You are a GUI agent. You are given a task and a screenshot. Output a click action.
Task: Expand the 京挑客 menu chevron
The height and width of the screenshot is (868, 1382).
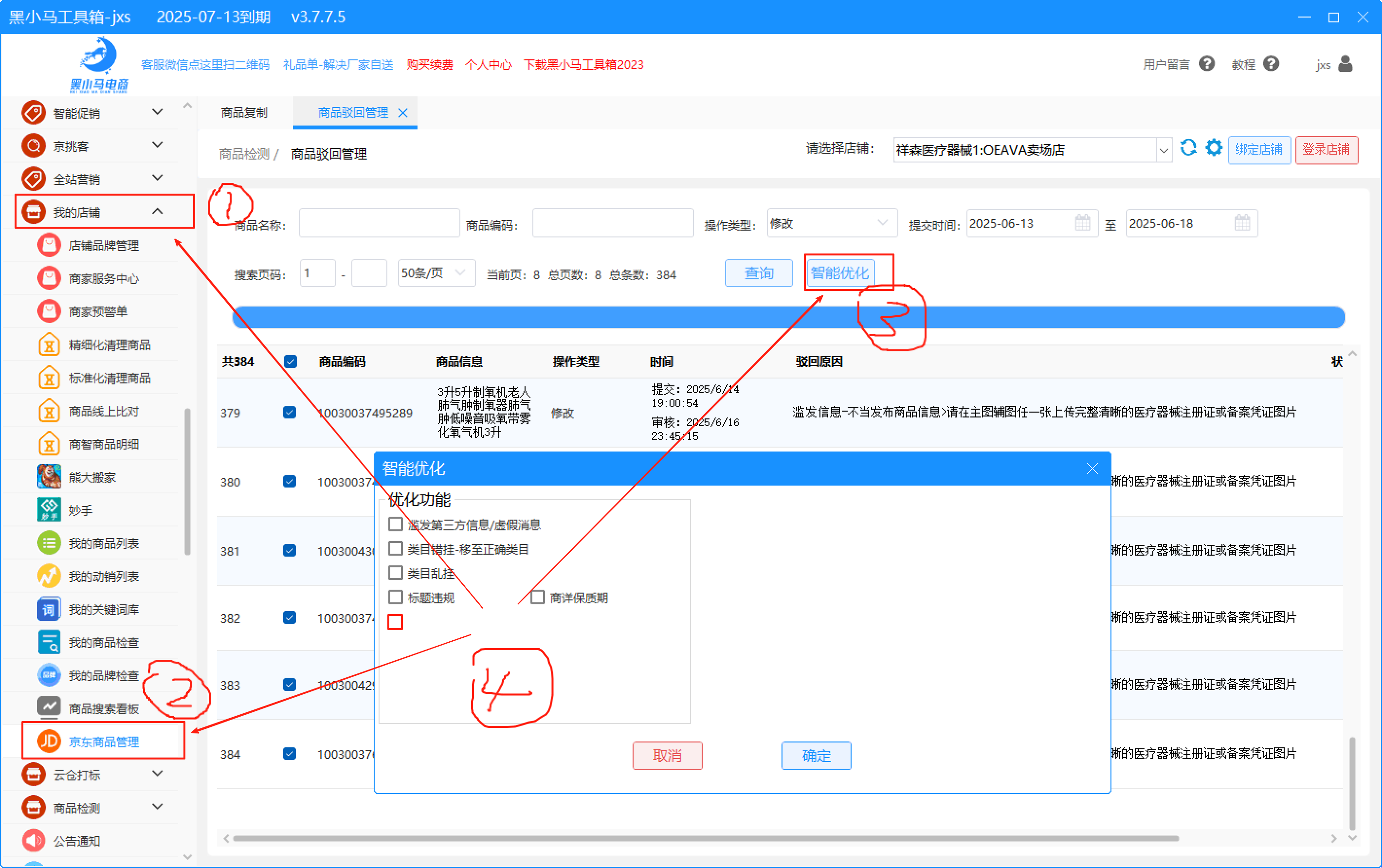coord(157,145)
